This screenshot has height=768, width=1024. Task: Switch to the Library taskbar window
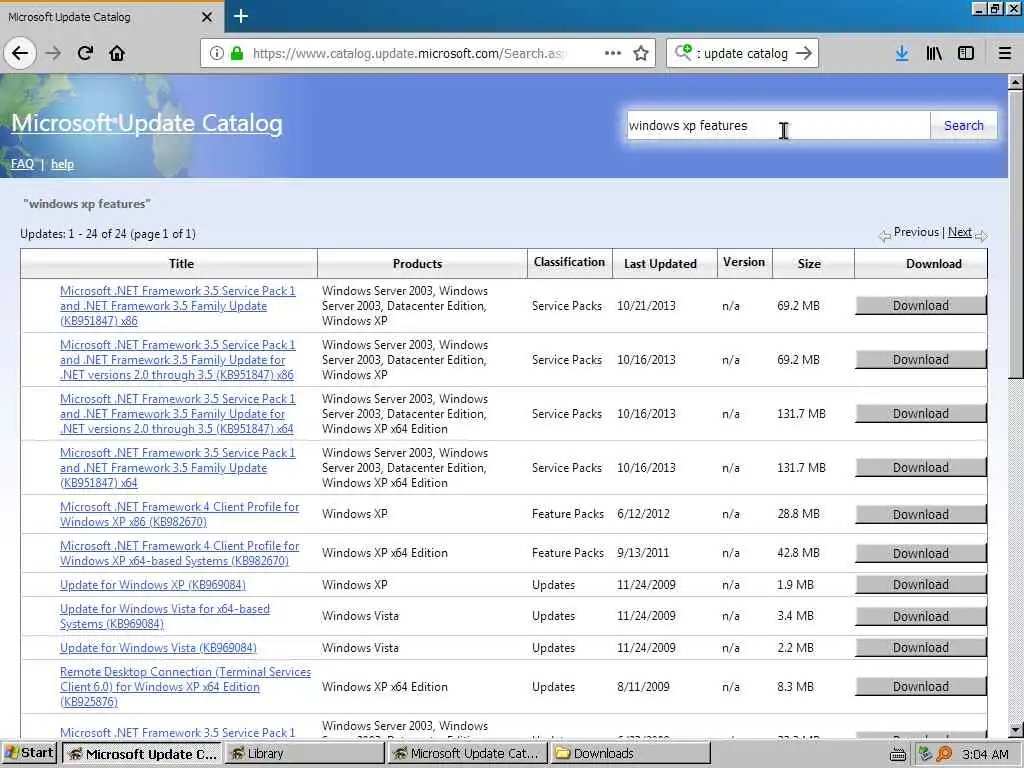306,754
